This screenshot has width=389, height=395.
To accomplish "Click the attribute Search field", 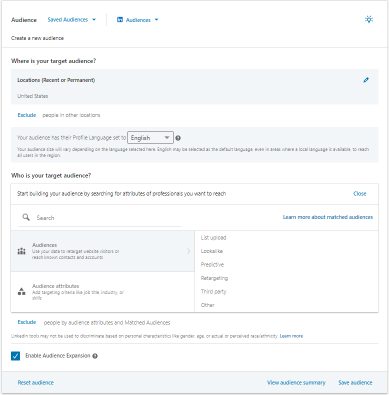I will pyautogui.click(x=100, y=218).
